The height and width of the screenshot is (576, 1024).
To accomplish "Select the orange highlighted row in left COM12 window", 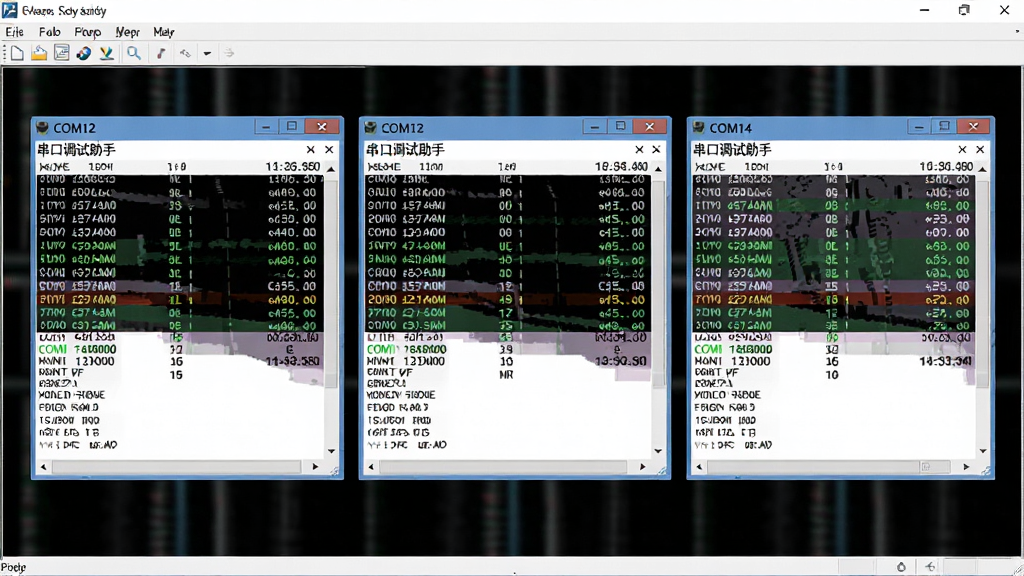I will coord(180,300).
